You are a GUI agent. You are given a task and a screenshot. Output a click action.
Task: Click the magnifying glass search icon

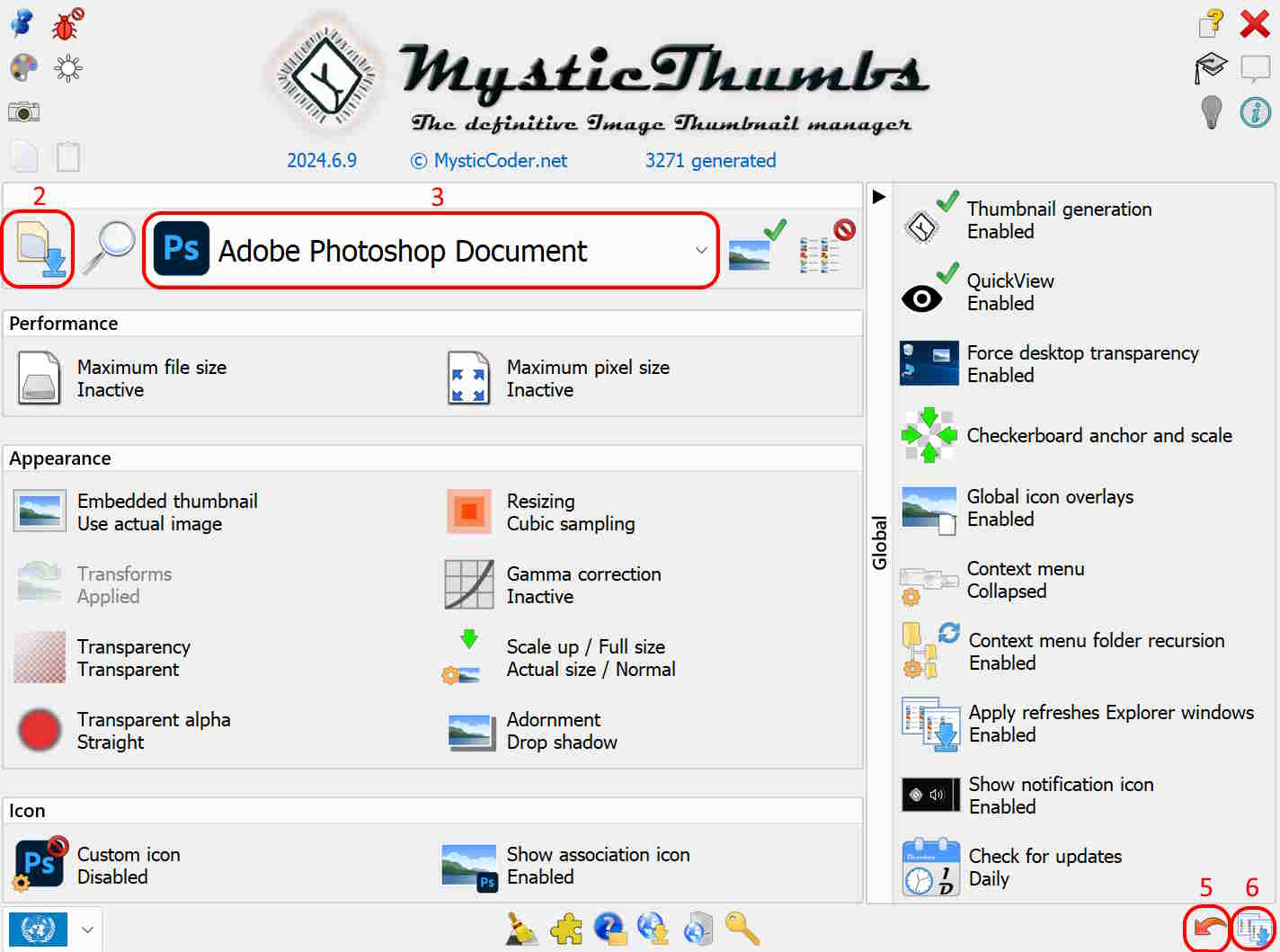click(x=110, y=249)
